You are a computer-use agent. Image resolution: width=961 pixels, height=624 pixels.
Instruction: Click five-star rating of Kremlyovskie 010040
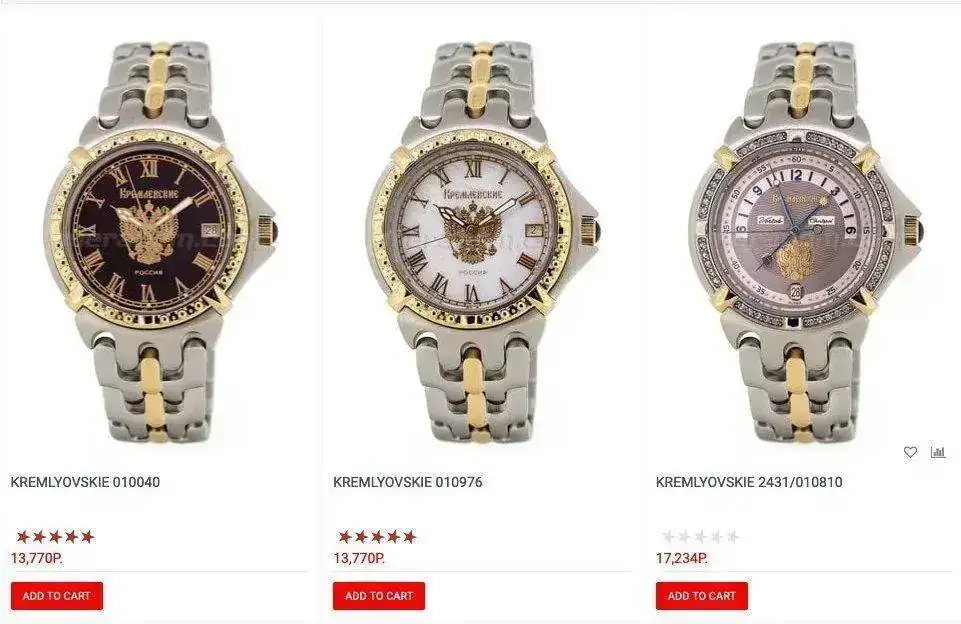pyautogui.click(x=55, y=537)
